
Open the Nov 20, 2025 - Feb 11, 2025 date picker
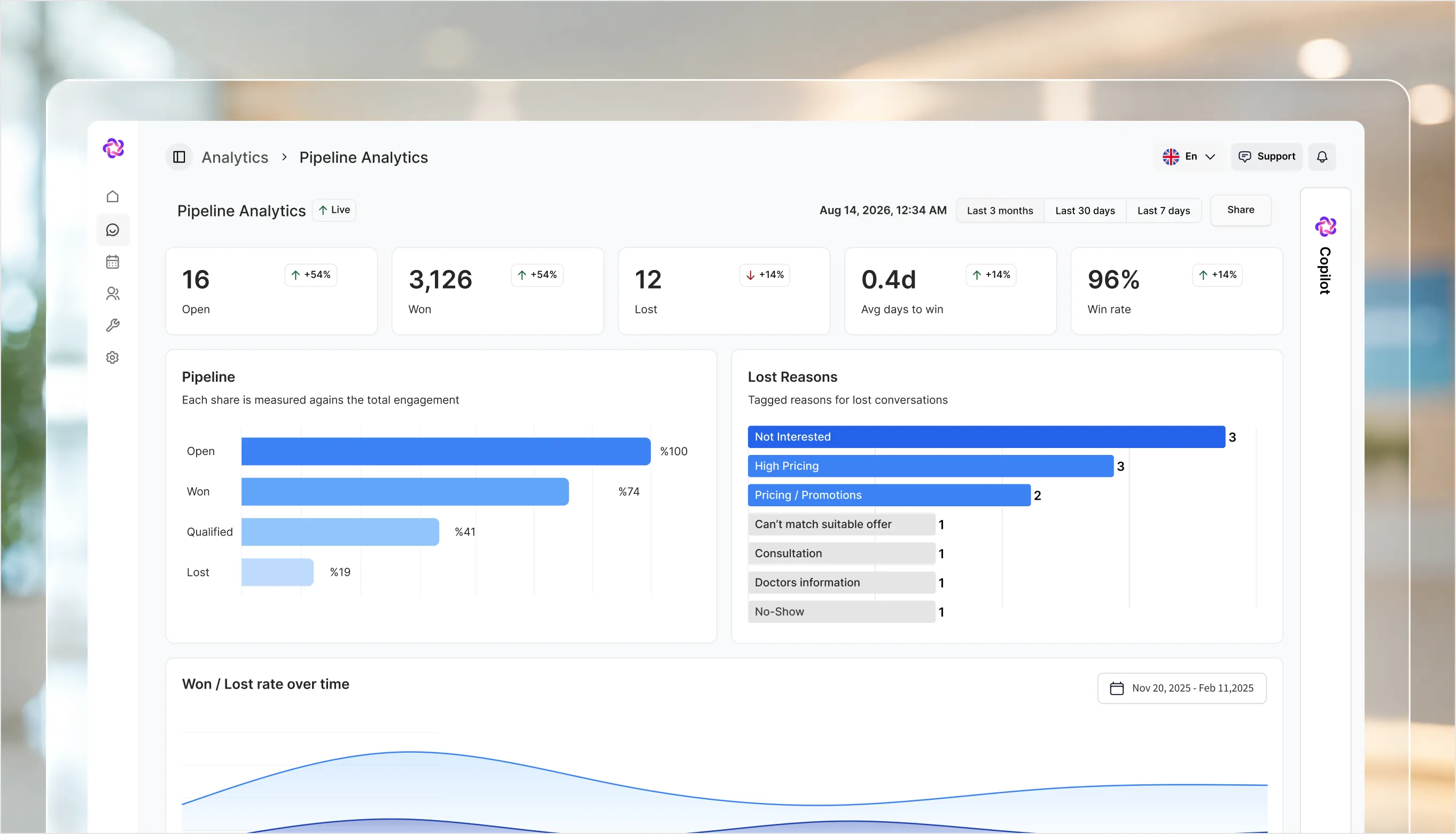1182,688
